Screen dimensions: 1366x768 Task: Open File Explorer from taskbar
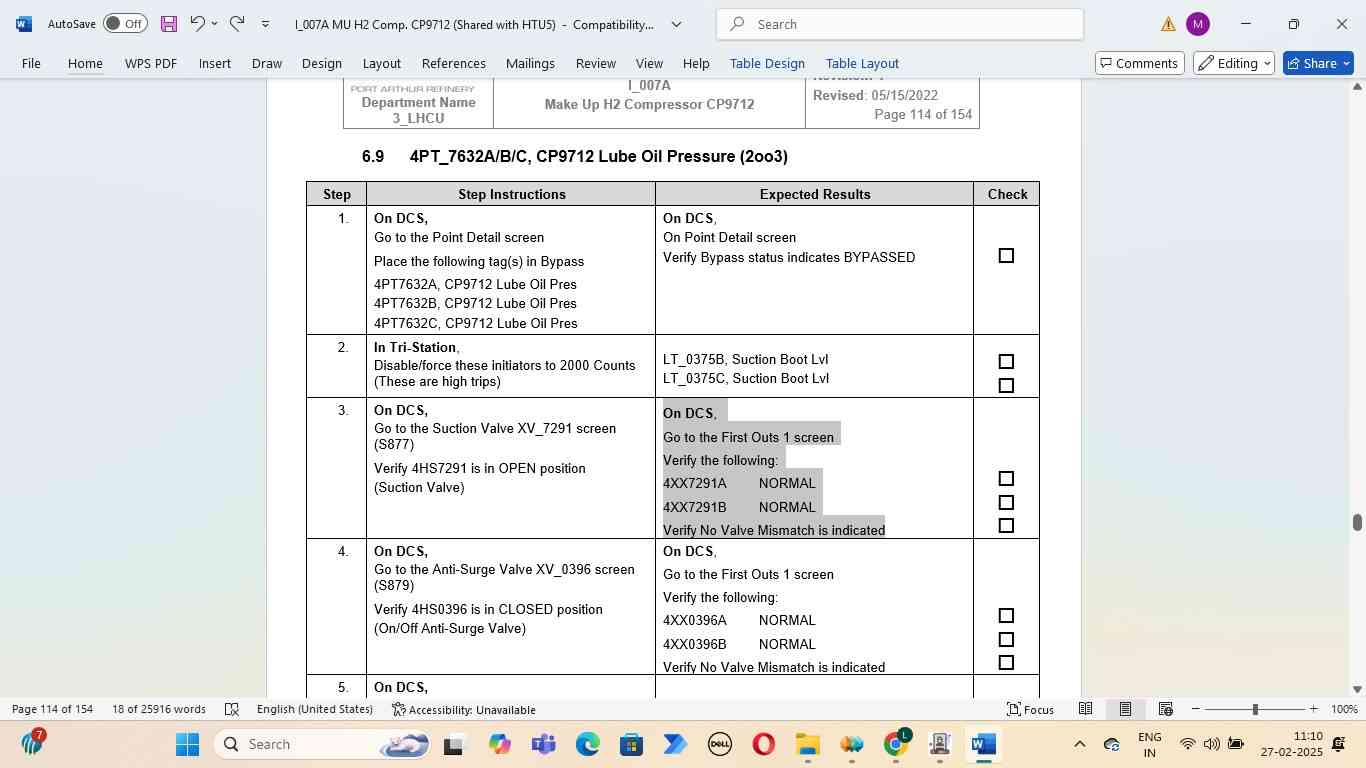808,744
